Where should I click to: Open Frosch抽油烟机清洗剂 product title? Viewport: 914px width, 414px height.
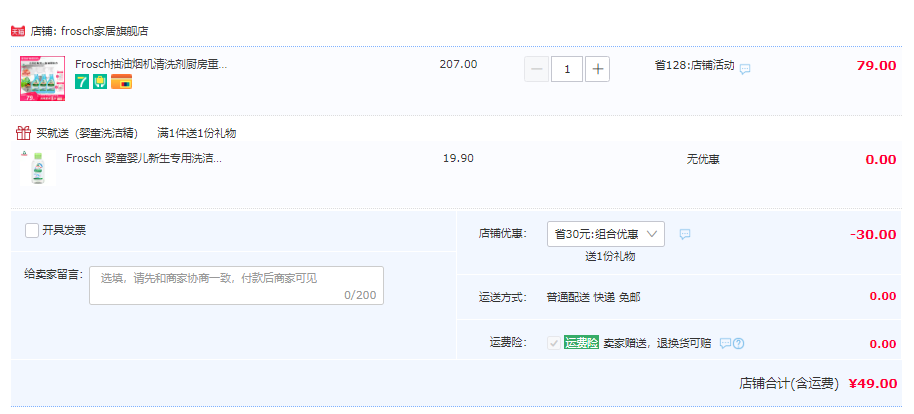[151, 65]
